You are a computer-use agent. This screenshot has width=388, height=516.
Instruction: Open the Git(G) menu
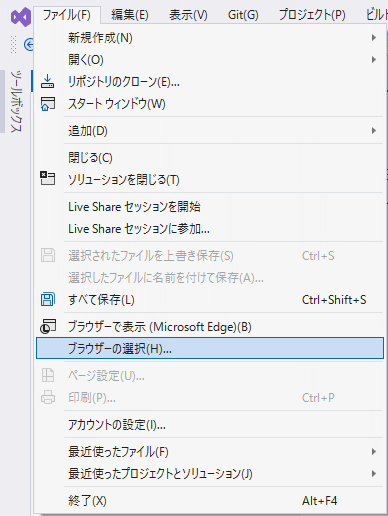[x=243, y=15]
